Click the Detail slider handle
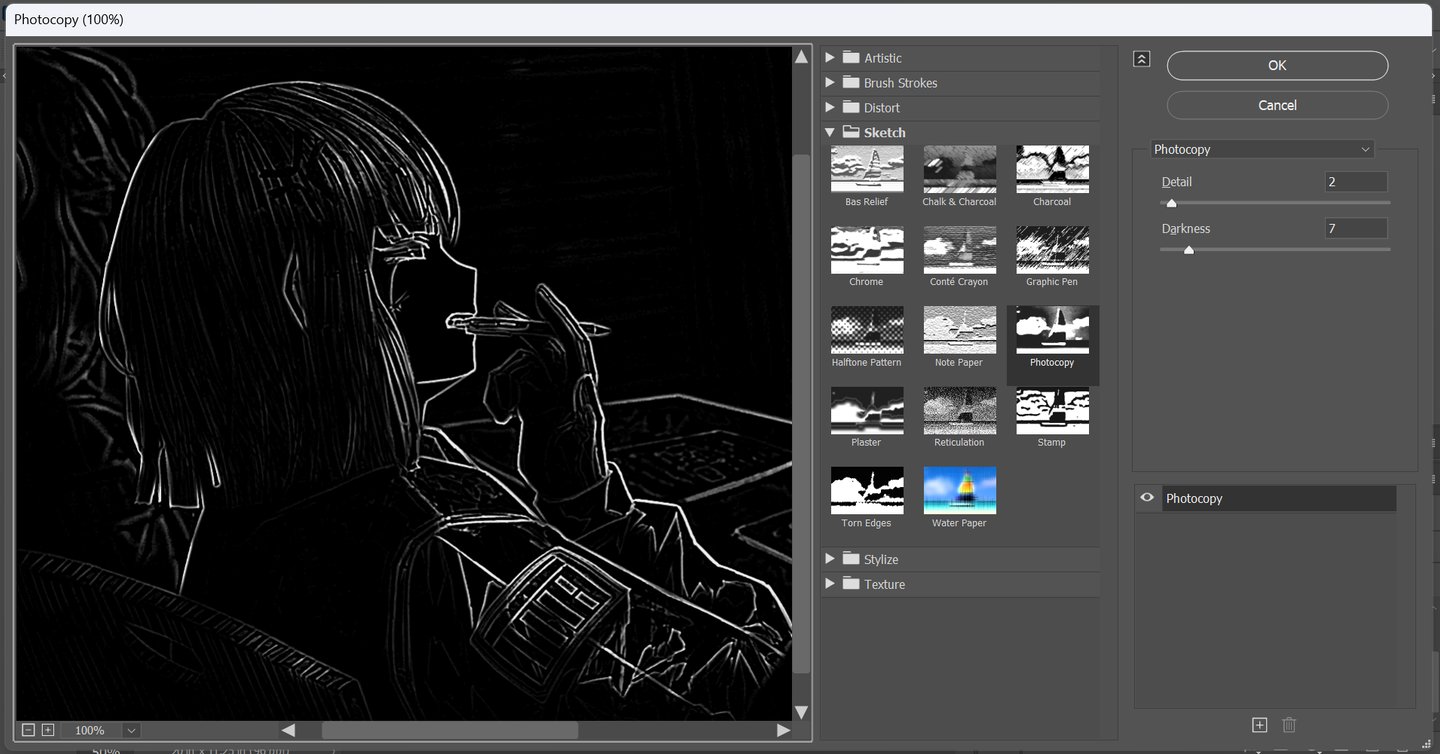1440x754 pixels. coord(1171,203)
